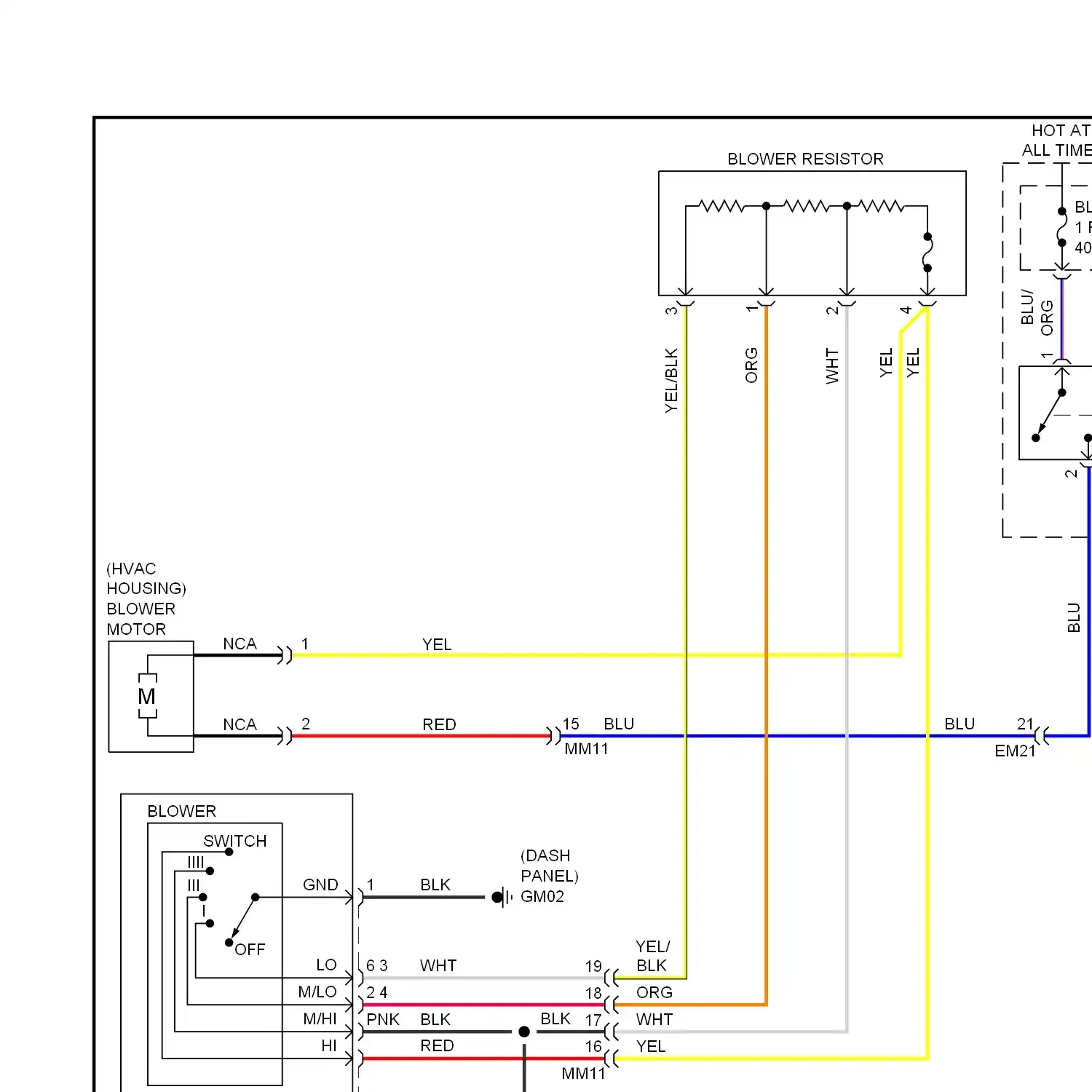
Task: Click the M/LO terminal label
Action: pos(317,992)
